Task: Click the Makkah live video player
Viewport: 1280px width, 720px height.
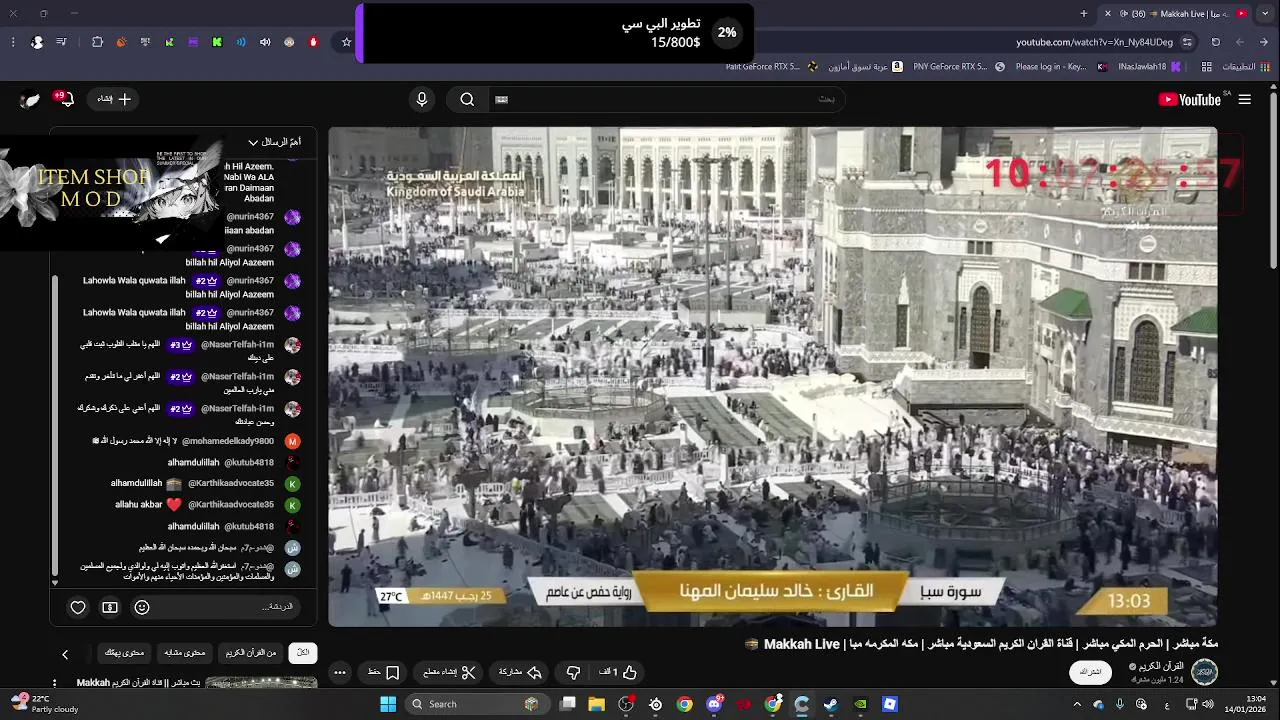Action: (x=773, y=376)
